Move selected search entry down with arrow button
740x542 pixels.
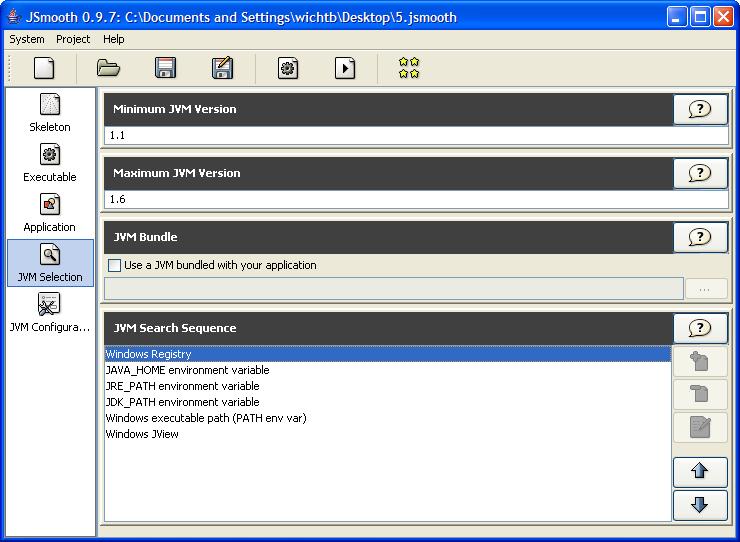pyautogui.click(x=700, y=505)
